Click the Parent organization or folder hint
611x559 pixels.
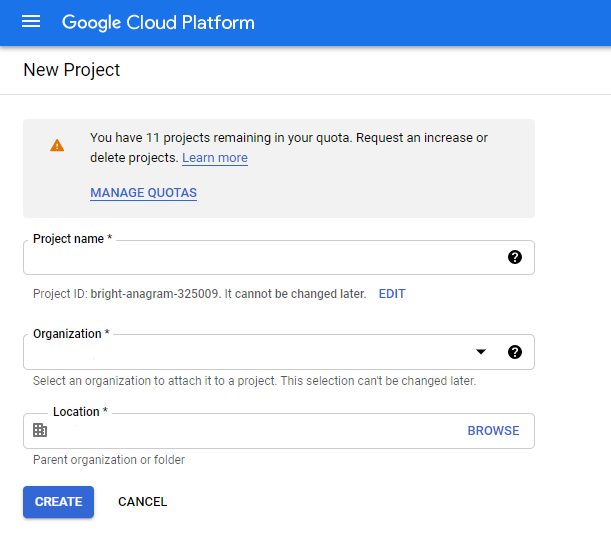pyautogui.click(x=109, y=460)
